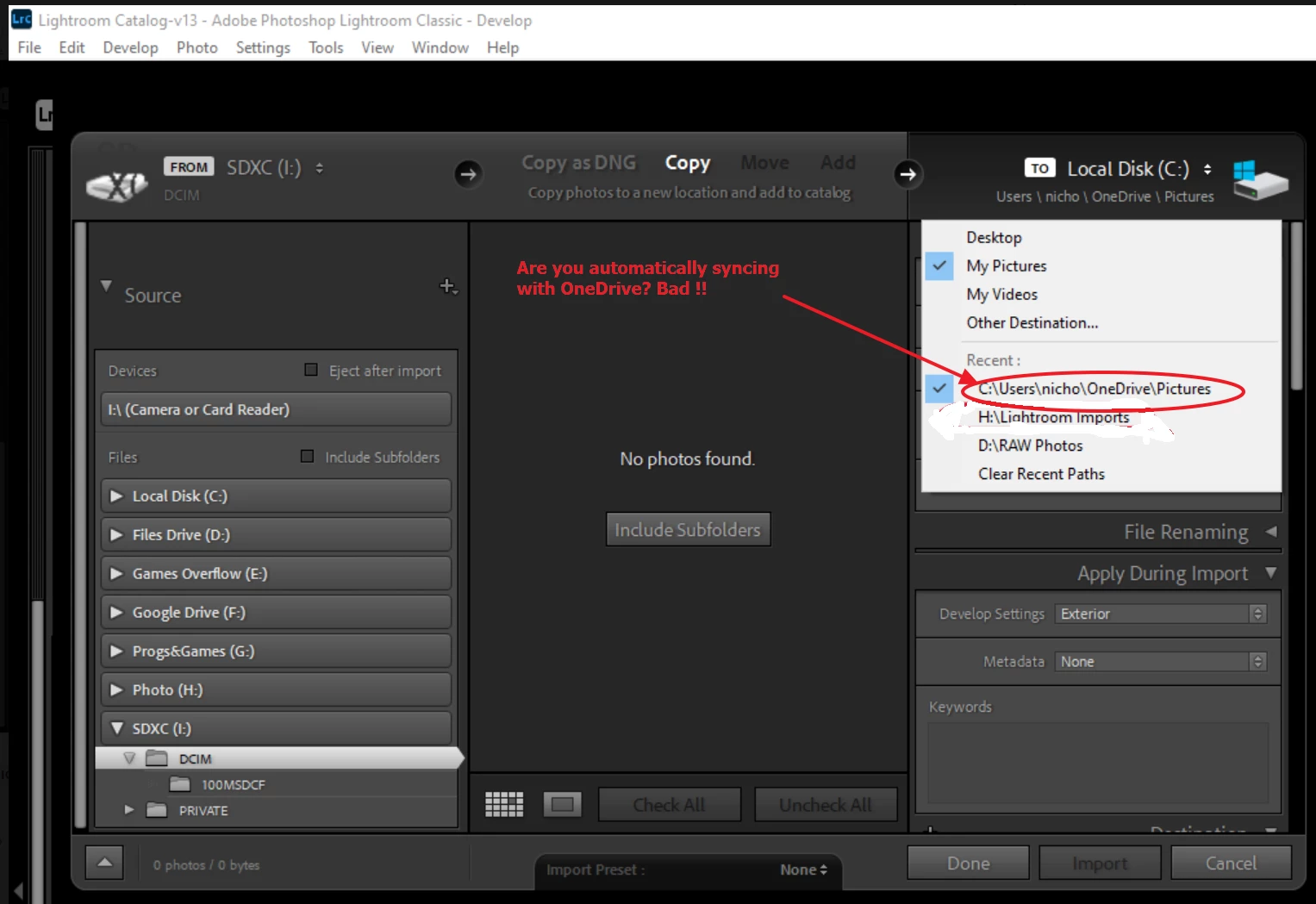Select the 100MSDCF folder row
Screen dimensions: 1316x904
[276, 784]
